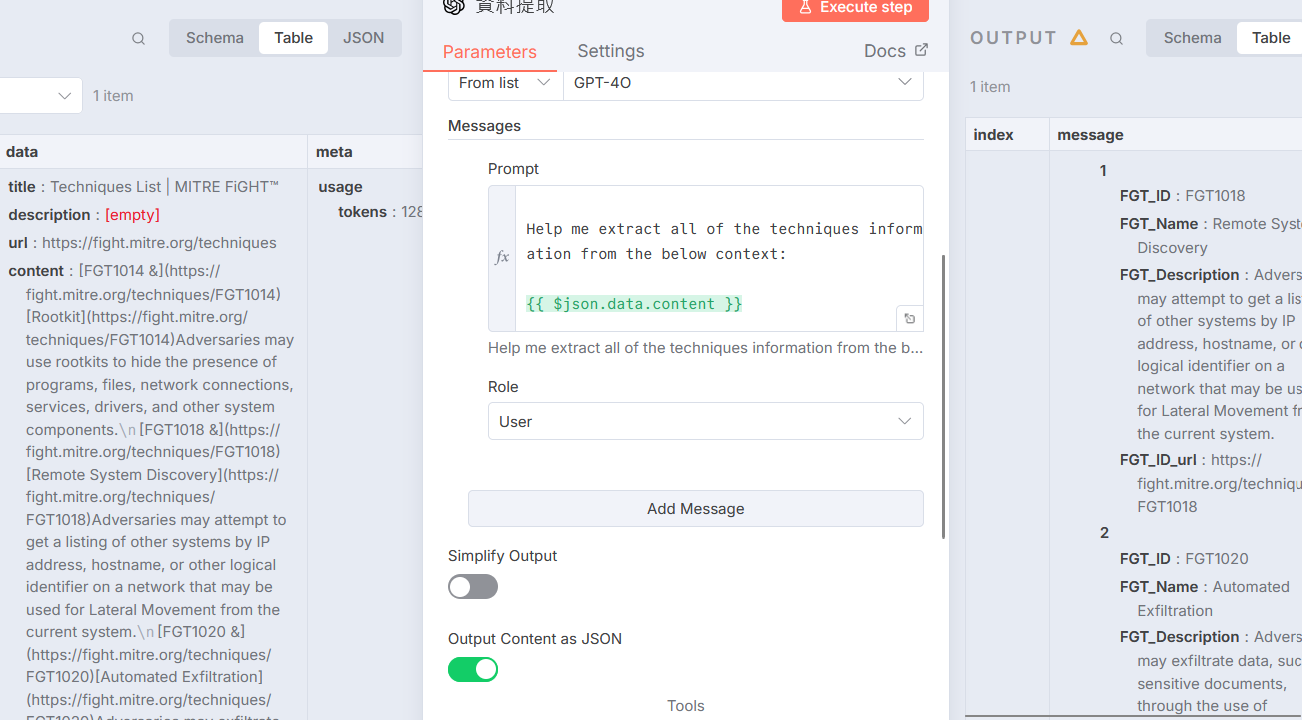1302x720 pixels.
Task: Click the description [empty] value
Action: [132, 215]
